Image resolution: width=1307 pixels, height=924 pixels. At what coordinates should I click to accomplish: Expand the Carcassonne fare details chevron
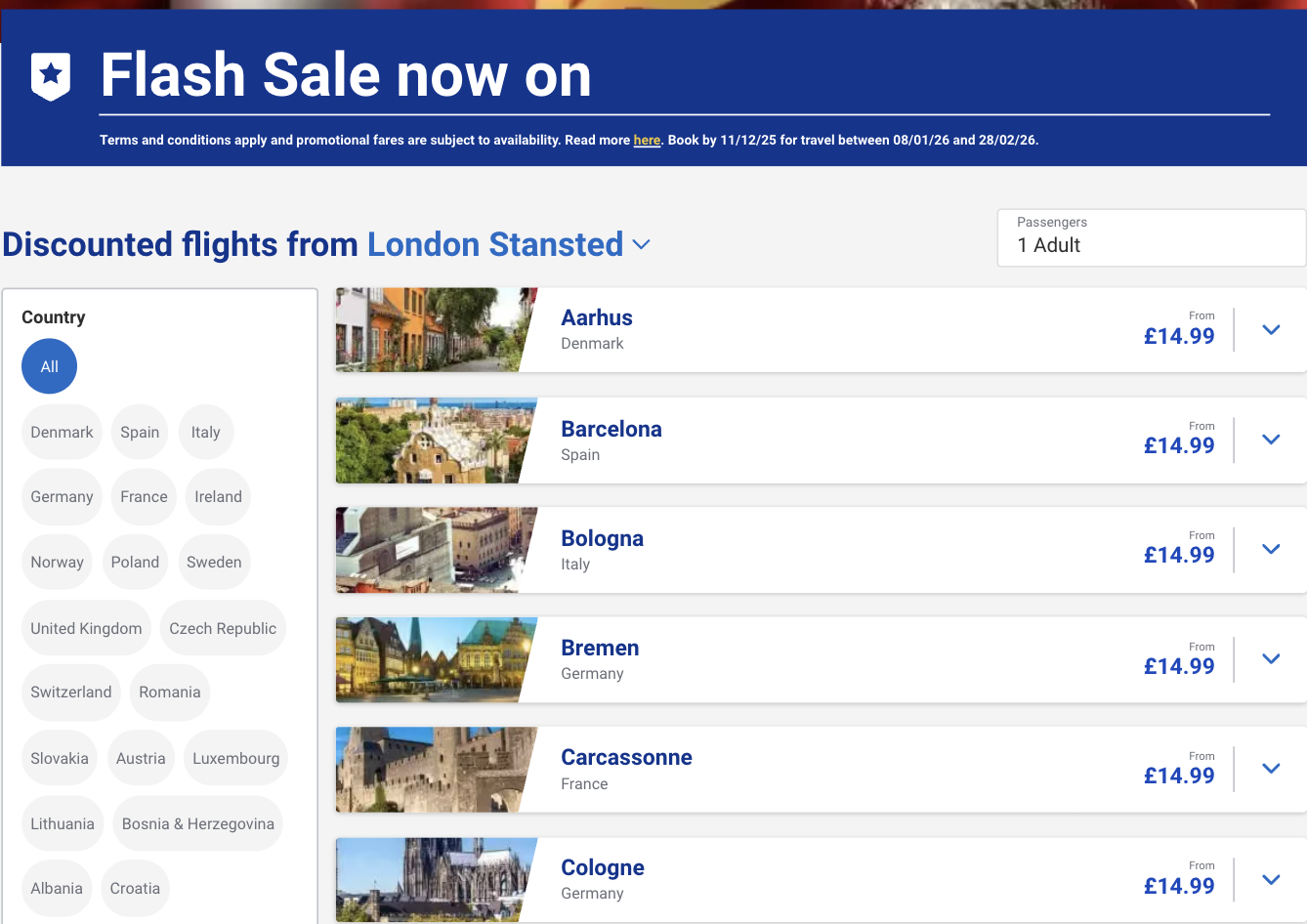[1270, 769]
